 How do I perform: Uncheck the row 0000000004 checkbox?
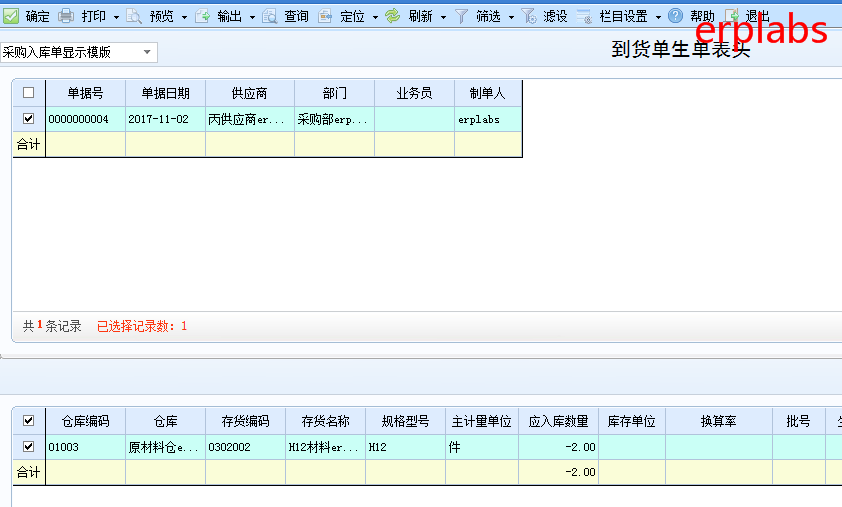[28, 119]
